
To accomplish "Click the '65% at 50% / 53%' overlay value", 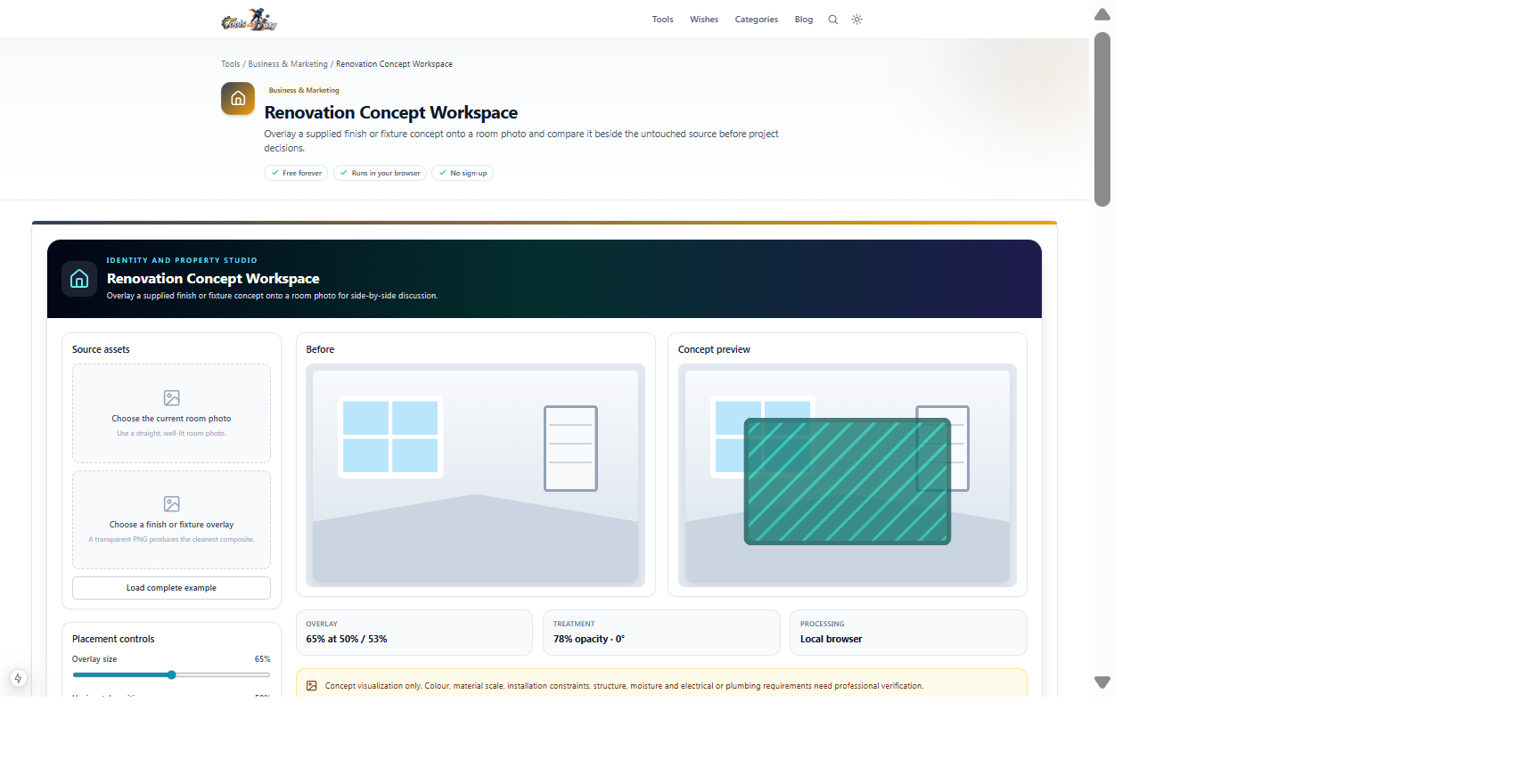I will click(x=347, y=639).
